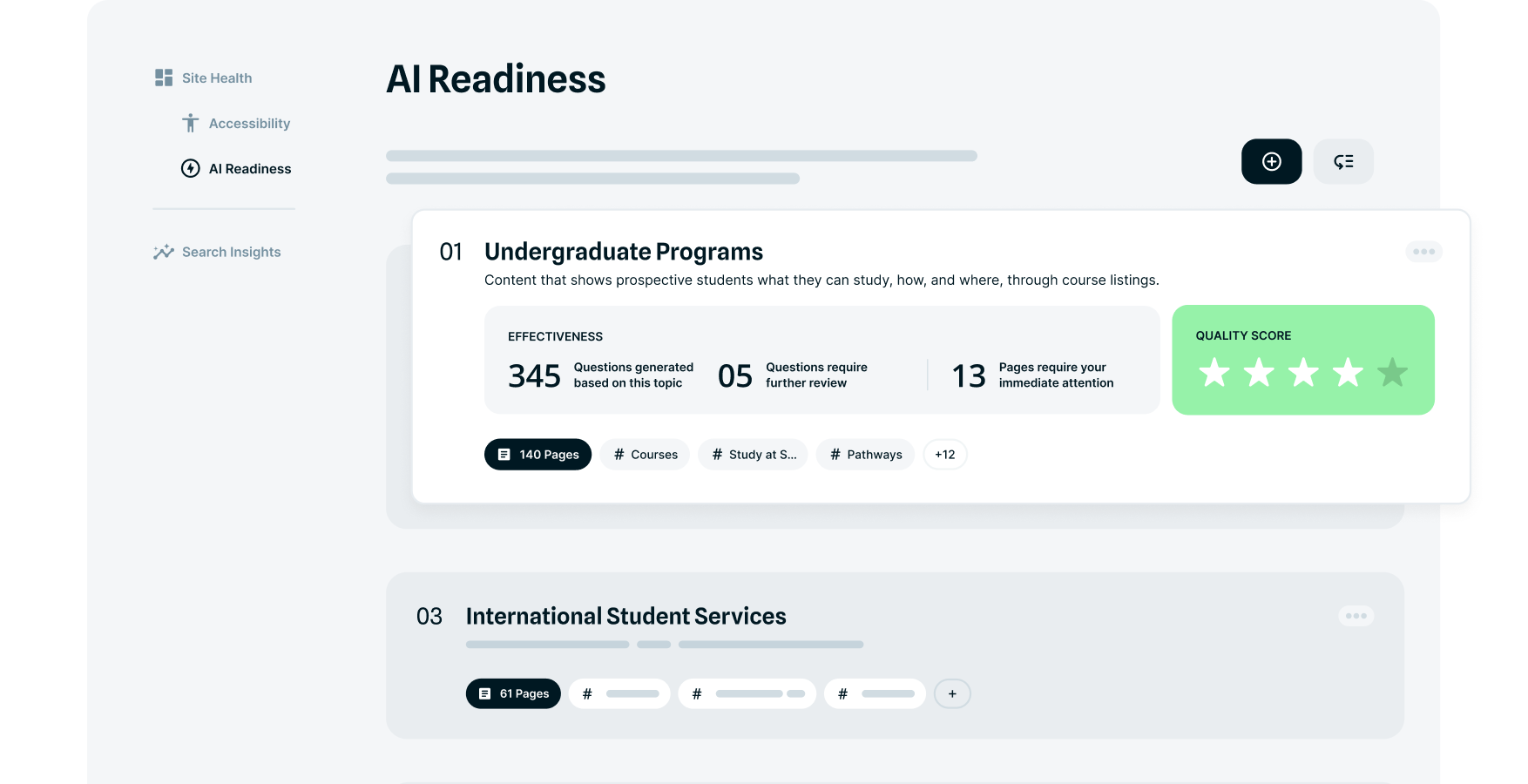Click the fourth quality score star
Viewport: 1528px width, 784px height.
coord(1348,372)
